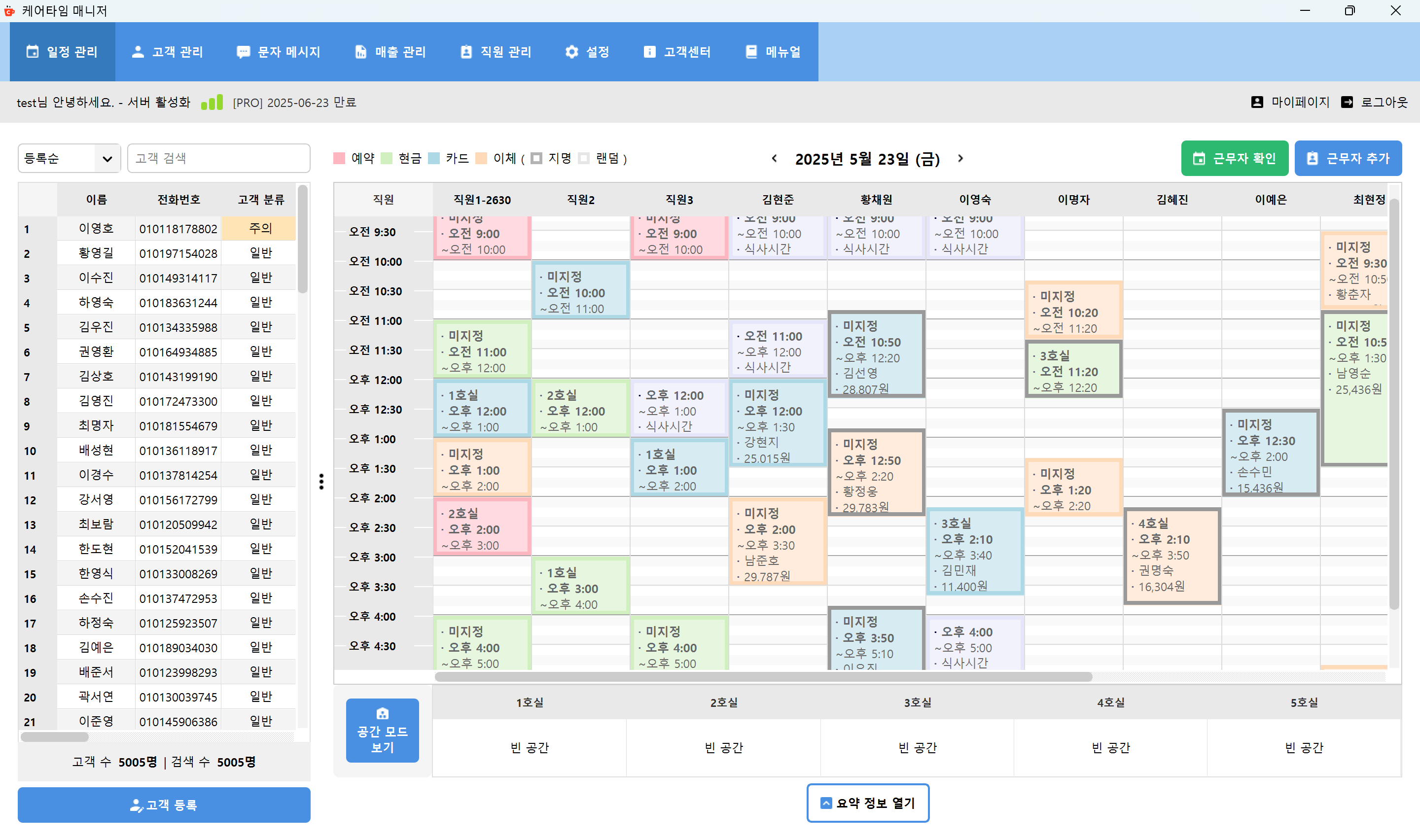Viewport: 1420px width, 840px height.
Task: Check the 지명 checkbox in the legend
Action: [x=536, y=159]
